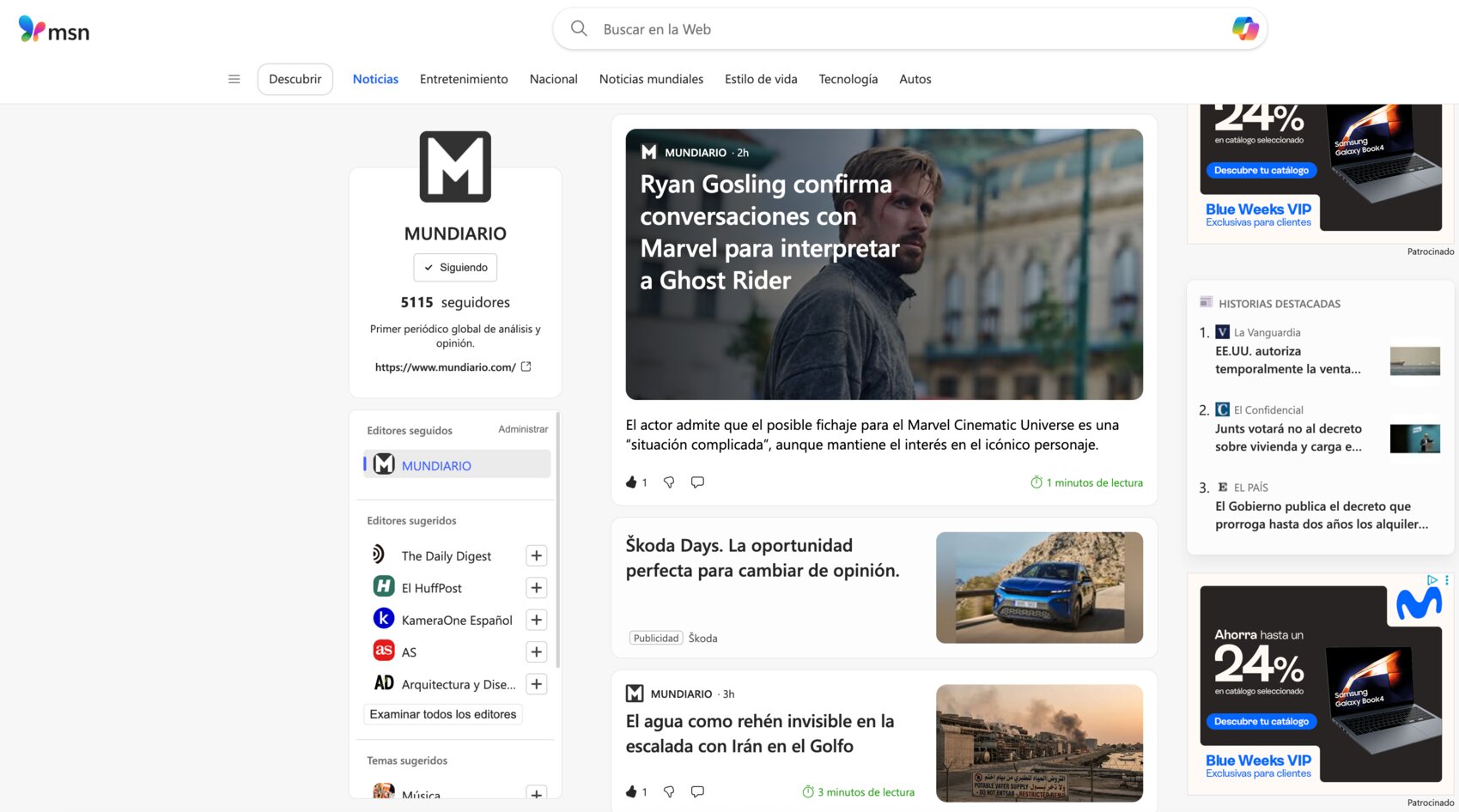This screenshot has width=1459, height=812.
Task: Click the large MUNDIARIO profile logo
Action: pyautogui.click(x=455, y=167)
